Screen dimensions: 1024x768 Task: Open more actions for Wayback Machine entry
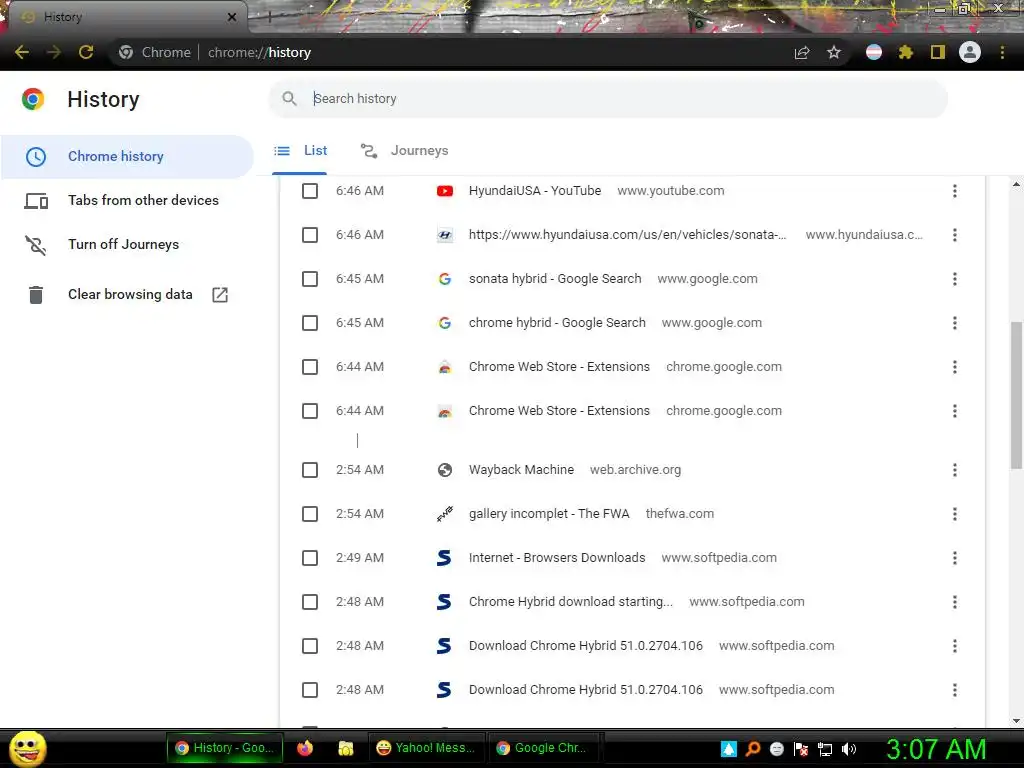click(955, 470)
